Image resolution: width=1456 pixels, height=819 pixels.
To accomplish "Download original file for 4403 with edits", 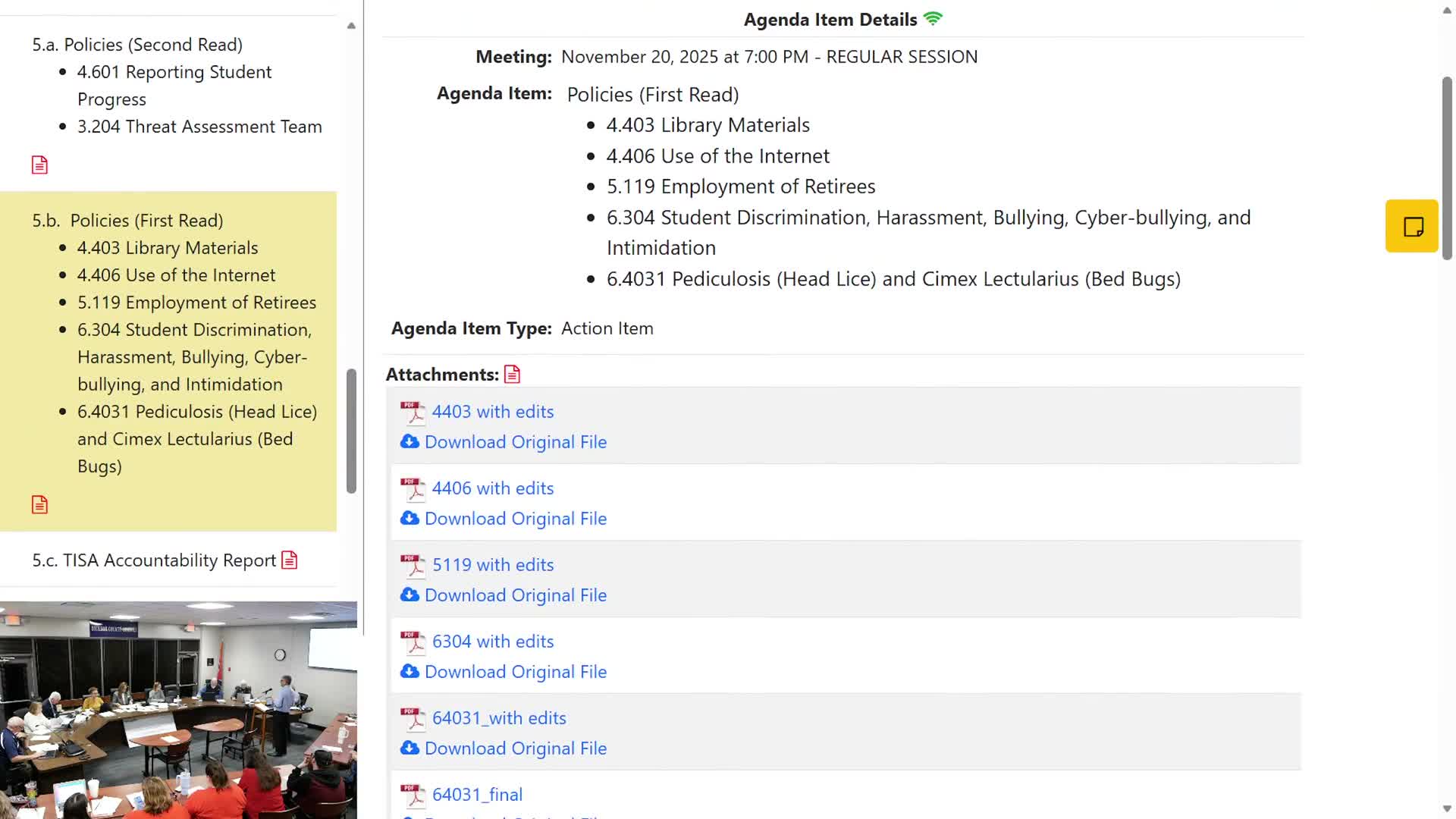I will point(516,442).
